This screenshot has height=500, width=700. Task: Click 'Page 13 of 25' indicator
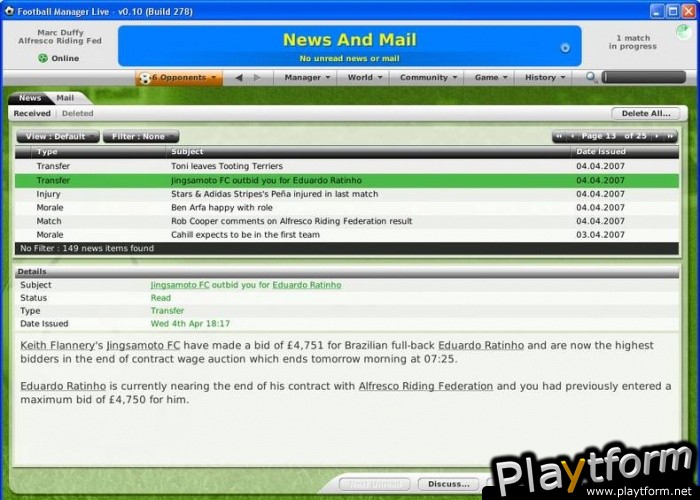pos(614,136)
